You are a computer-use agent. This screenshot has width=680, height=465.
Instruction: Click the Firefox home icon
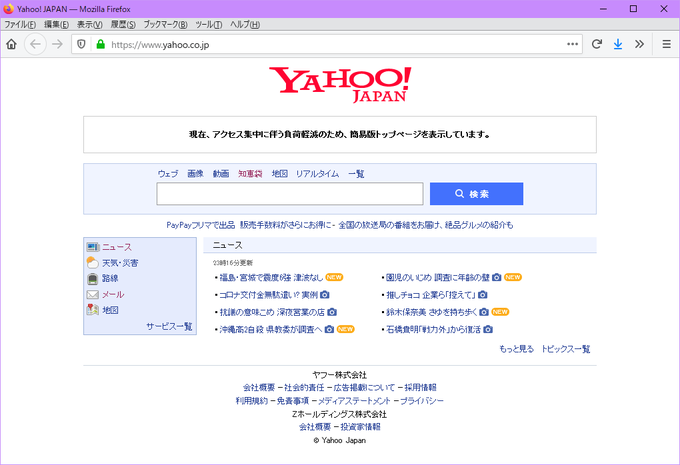tap(11, 44)
